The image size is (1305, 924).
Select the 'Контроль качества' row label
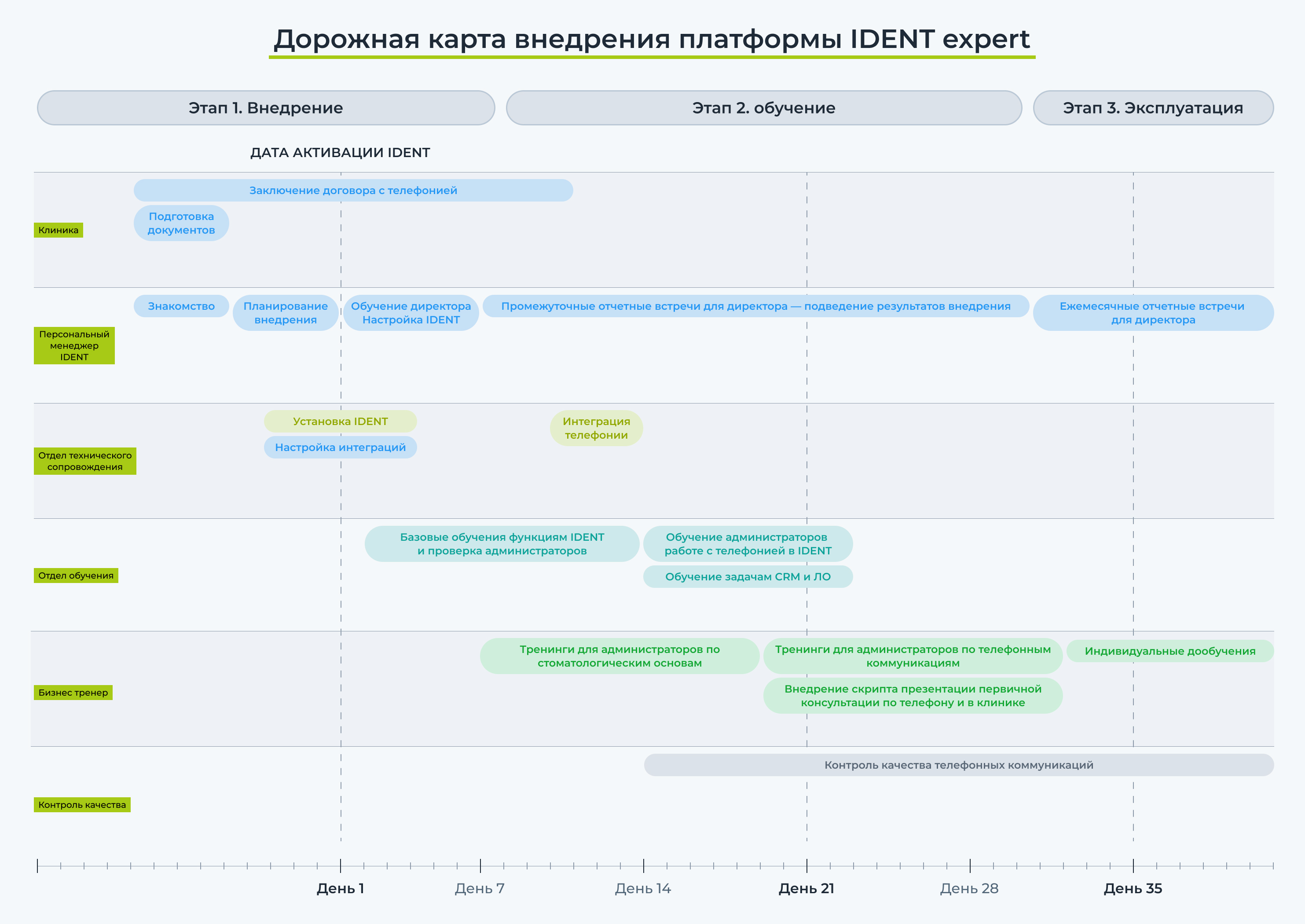(82, 804)
